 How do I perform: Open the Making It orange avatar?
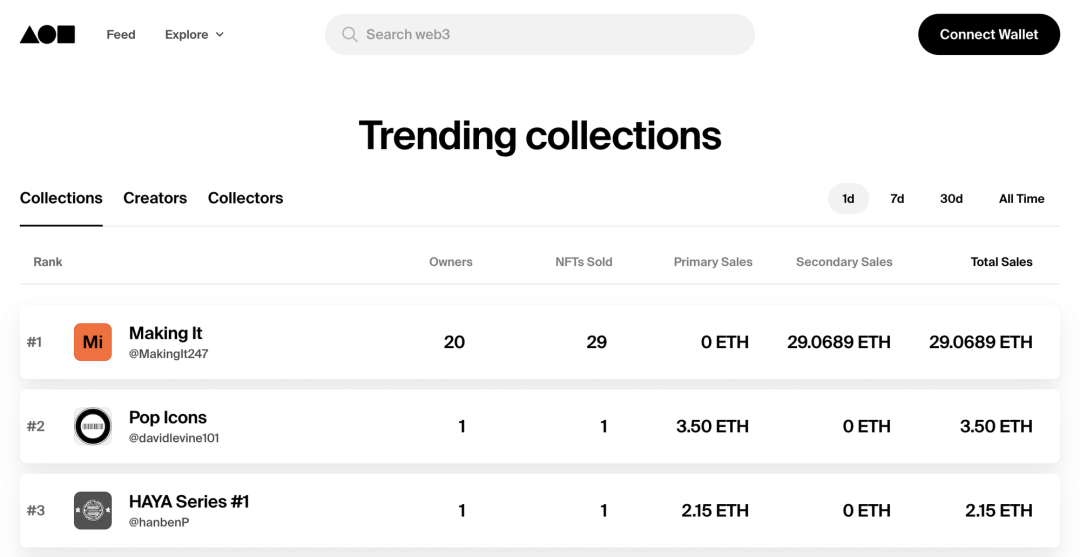coord(93,342)
